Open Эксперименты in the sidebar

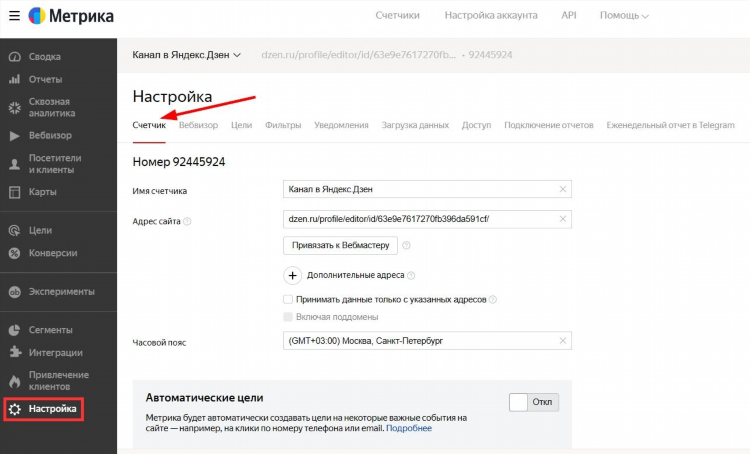click(x=62, y=292)
